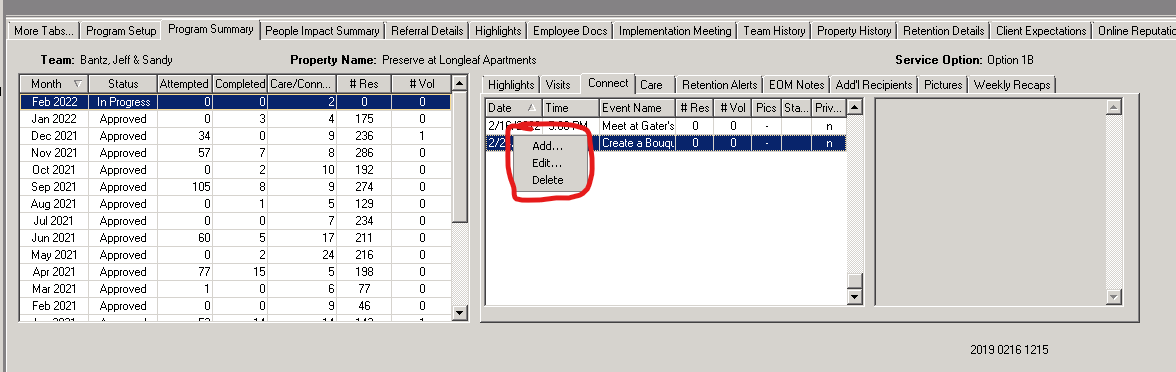Select the Feb 2021 row
Viewport: 1176px width, 372px height.
click(x=236, y=306)
